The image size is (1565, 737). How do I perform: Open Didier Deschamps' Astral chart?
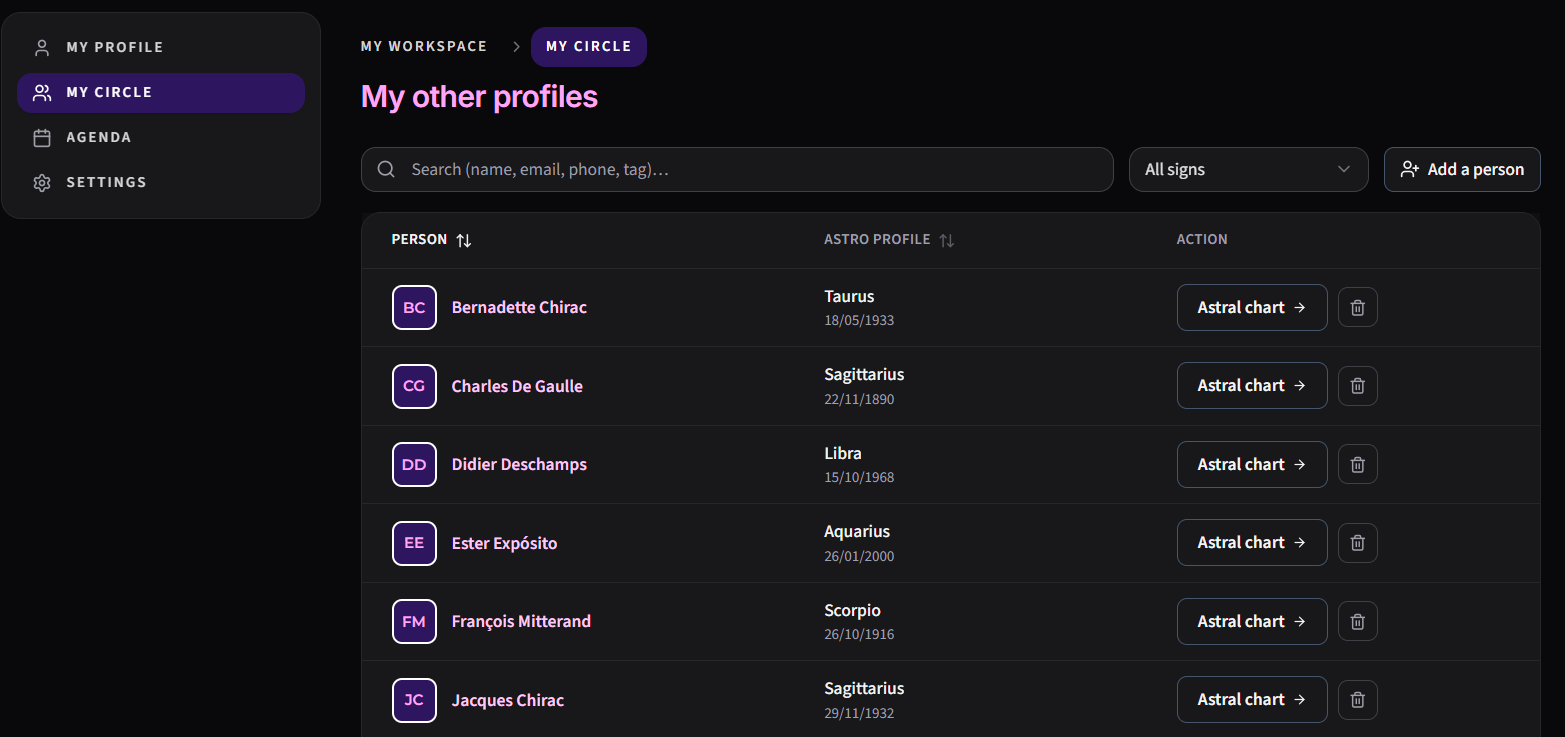1252,464
